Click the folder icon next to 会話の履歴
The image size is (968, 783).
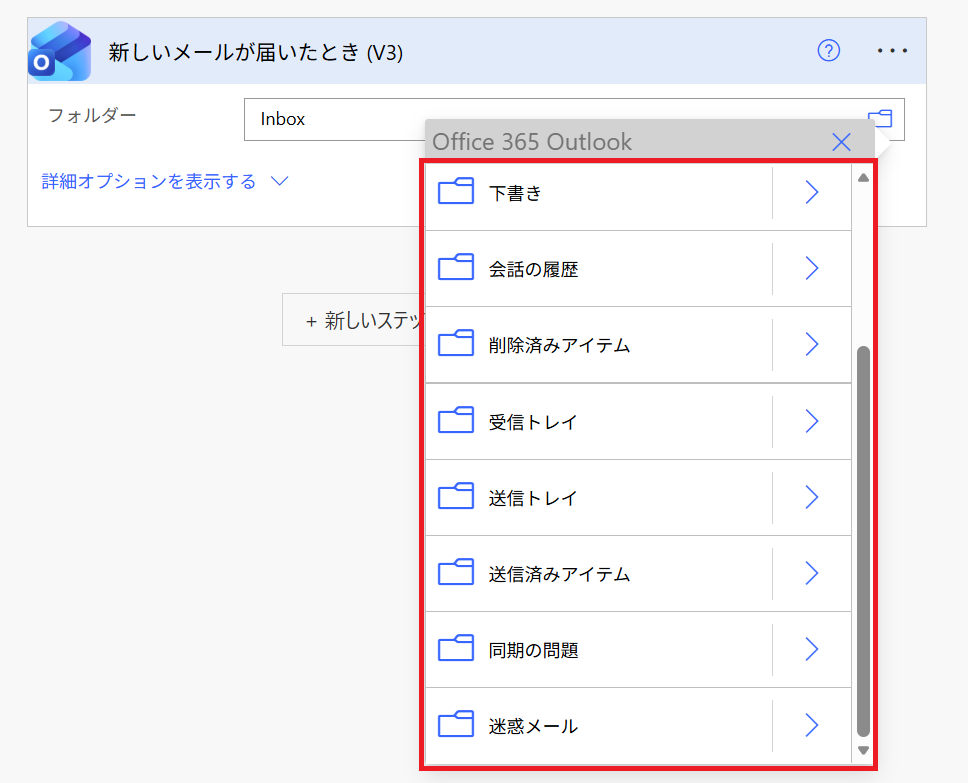tap(456, 267)
